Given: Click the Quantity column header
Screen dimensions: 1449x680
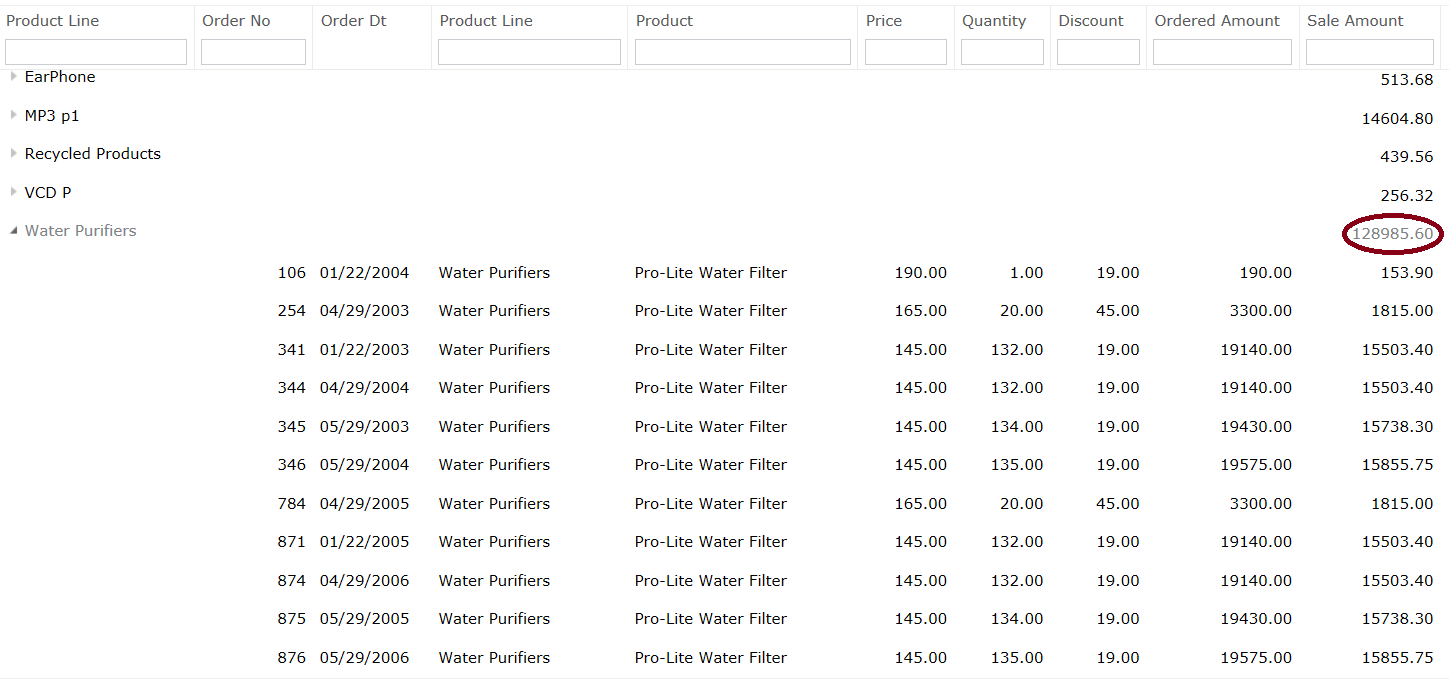Looking at the screenshot, I should tap(994, 21).
